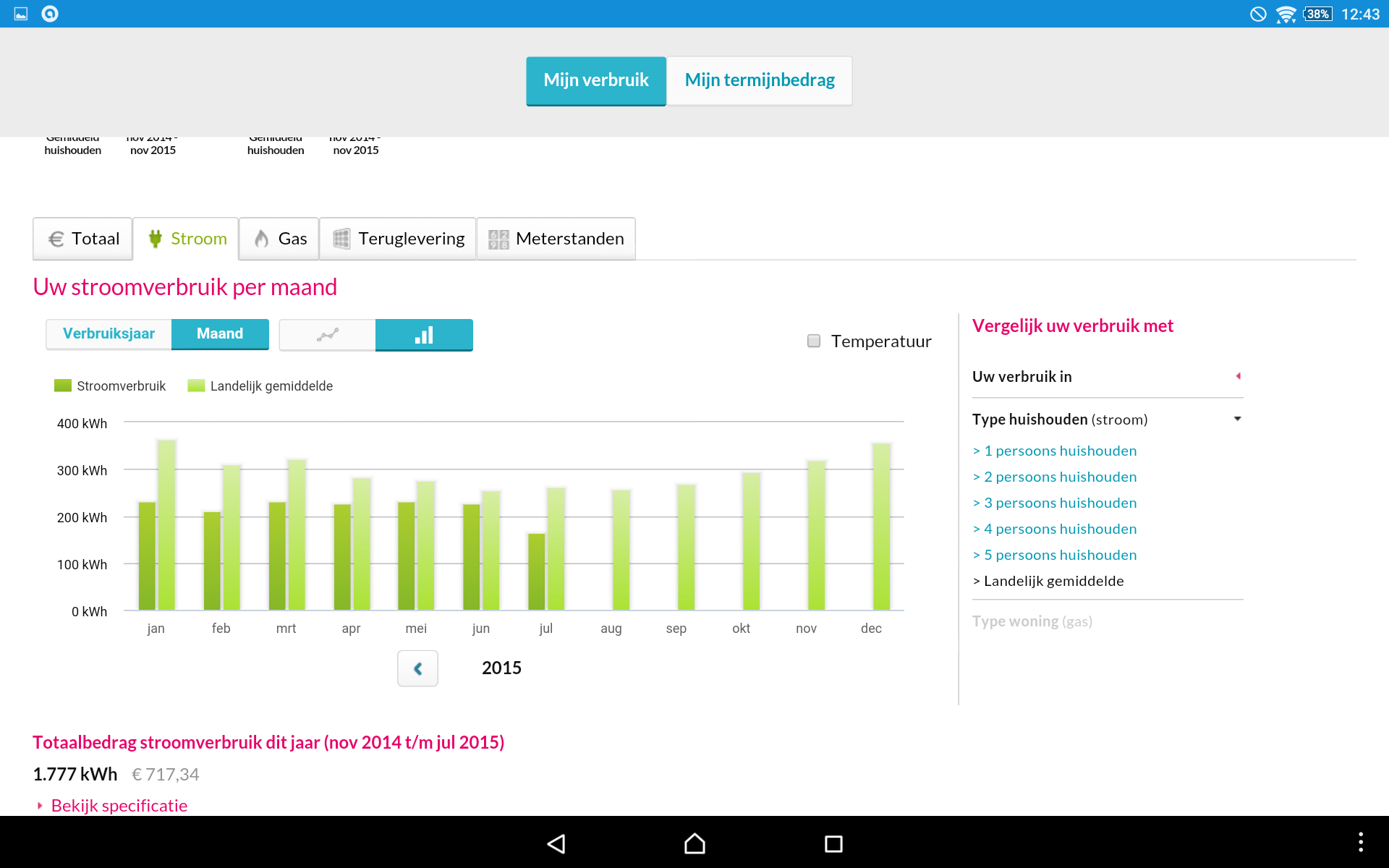Viewport: 1389px width, 868px height.
Task: Open the Mijn termijnbedrag page
Action: [759, 80]
